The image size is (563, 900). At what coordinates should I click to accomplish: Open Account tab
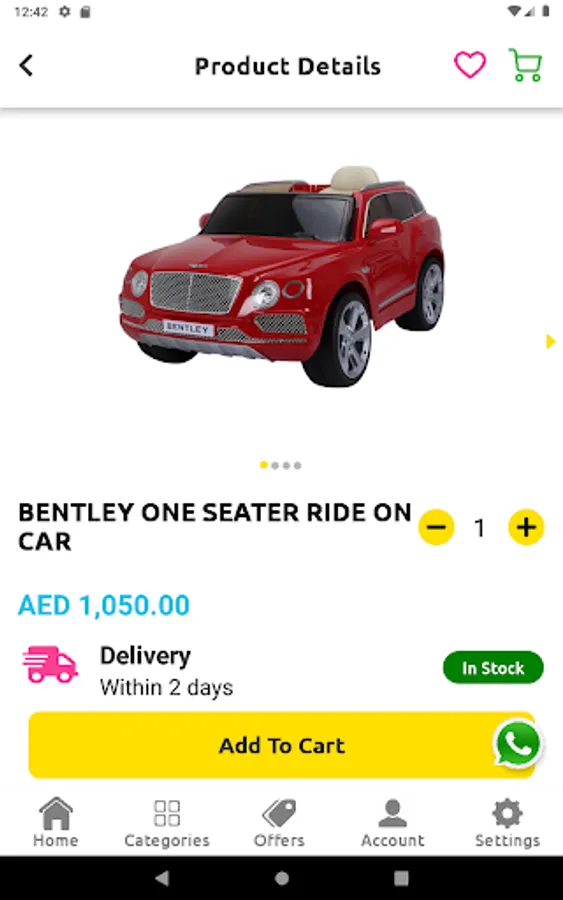point(393,823)
